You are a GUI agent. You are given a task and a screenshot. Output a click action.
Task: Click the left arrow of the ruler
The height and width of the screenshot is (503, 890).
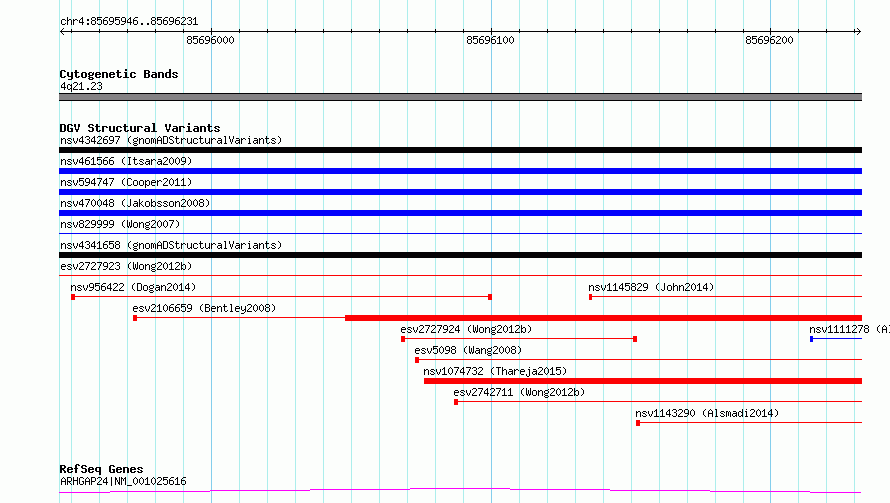click(63, 32)
